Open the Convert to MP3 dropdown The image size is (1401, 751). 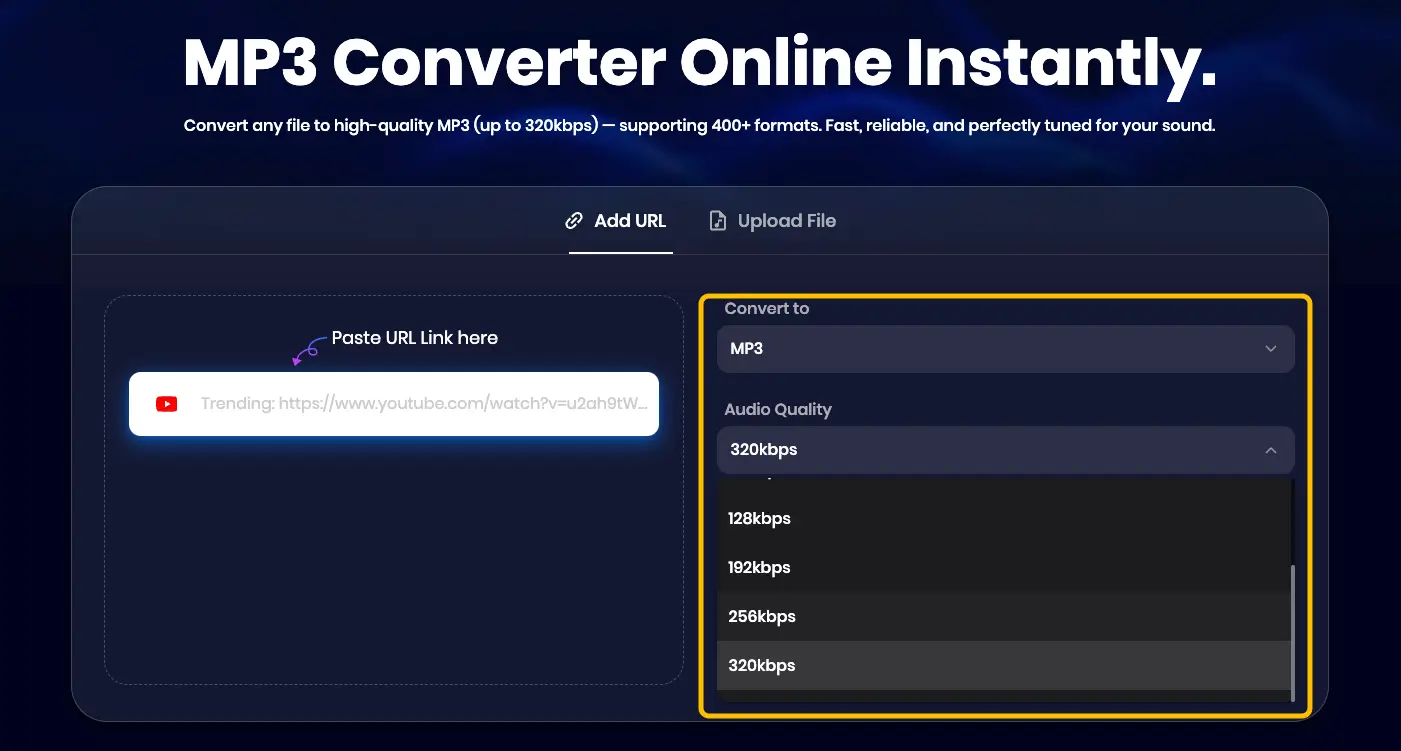click(x=1004, y=349)
